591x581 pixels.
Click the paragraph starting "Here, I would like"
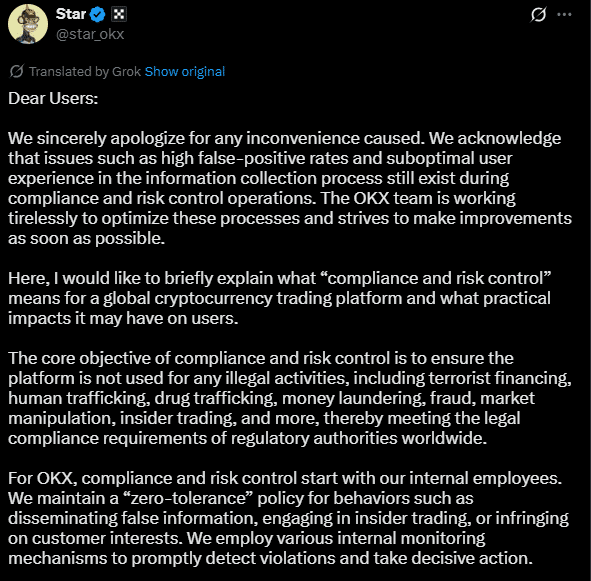pyautogui.click(x=279, y=298)
